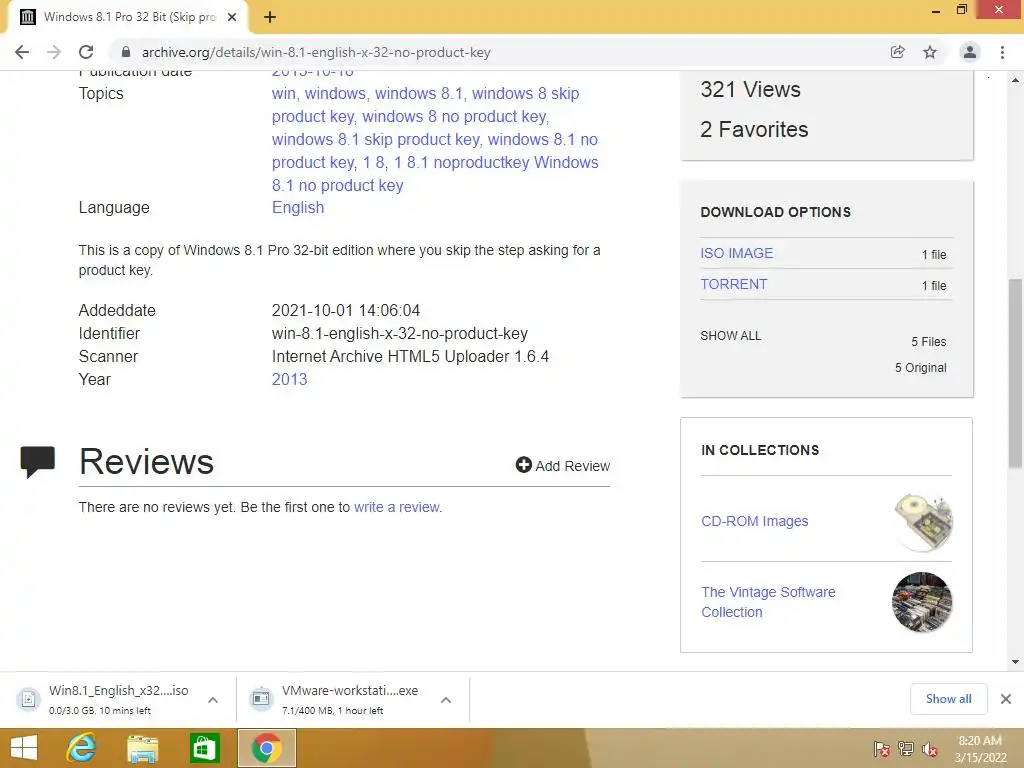The height and width of the screenshot is (768, 1024).
Task: Click the Addeddate value 2021-10-01 14:06:04
Action: click(345, 311)
